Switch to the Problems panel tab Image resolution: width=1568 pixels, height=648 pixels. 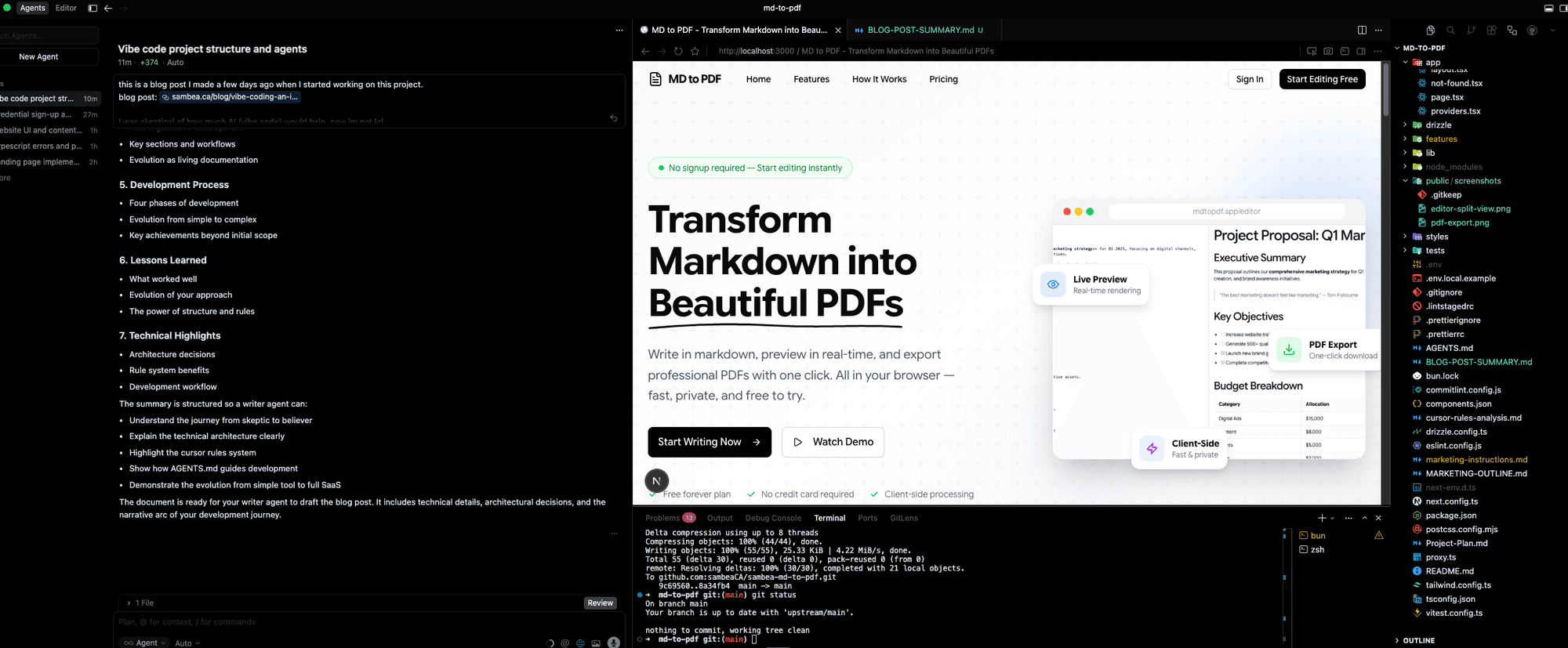(x=662, y=518)
